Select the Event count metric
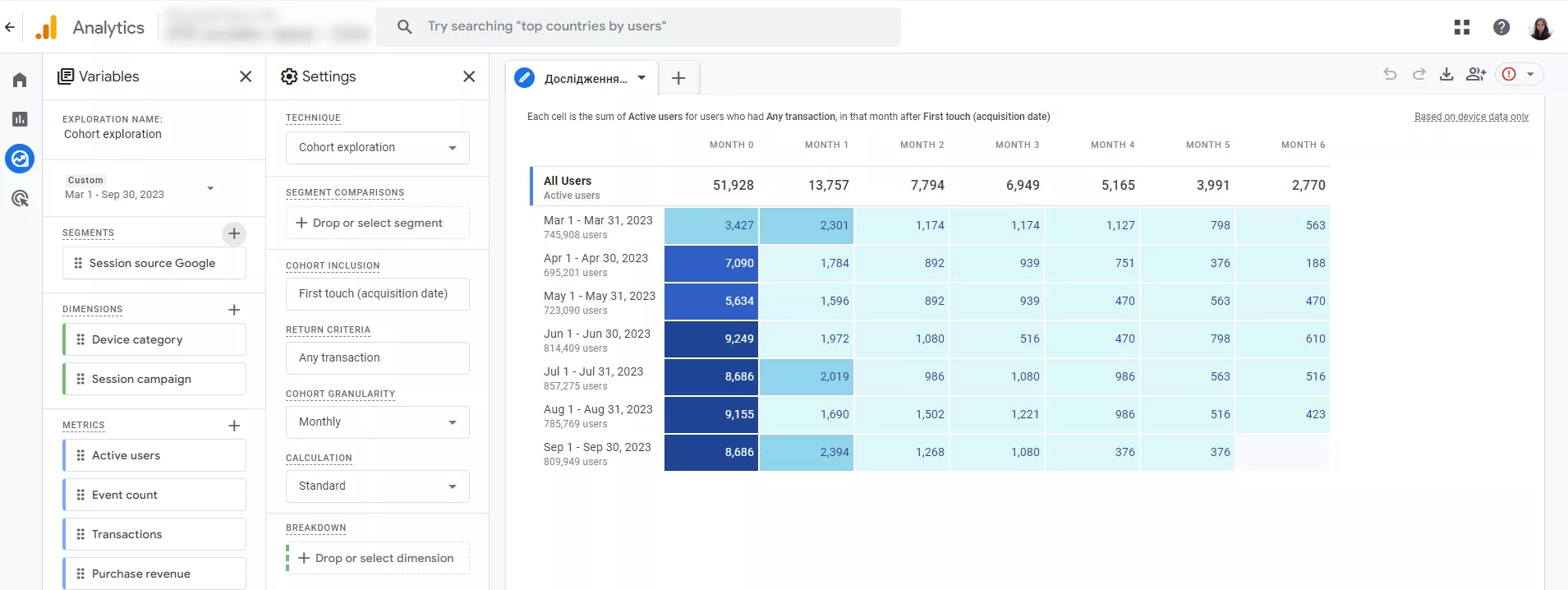Screen dimensions: 1568x590 point(154,495)
